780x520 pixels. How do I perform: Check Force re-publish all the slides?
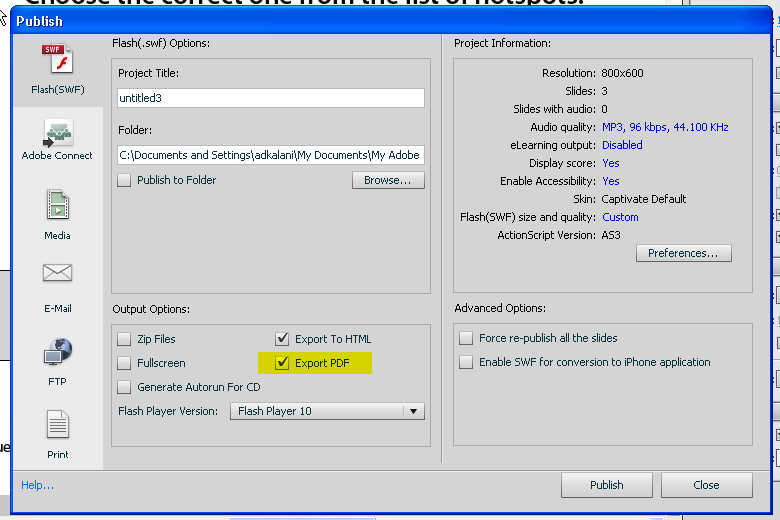[466, 338]
